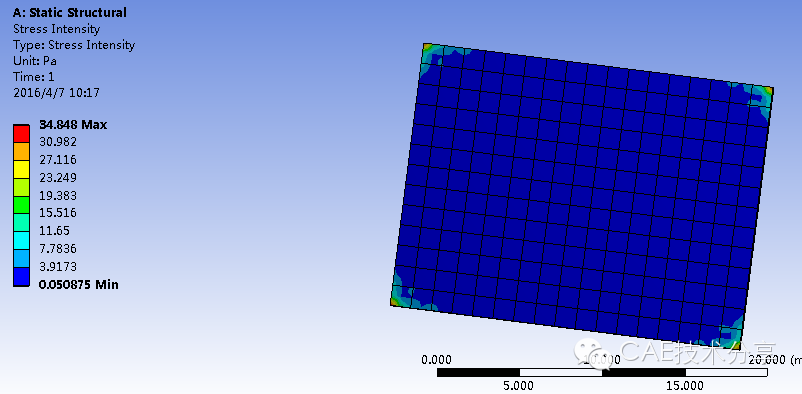Click the '0.050875 Min' legend label
This screenshot has height=394, width=802.
79,284
